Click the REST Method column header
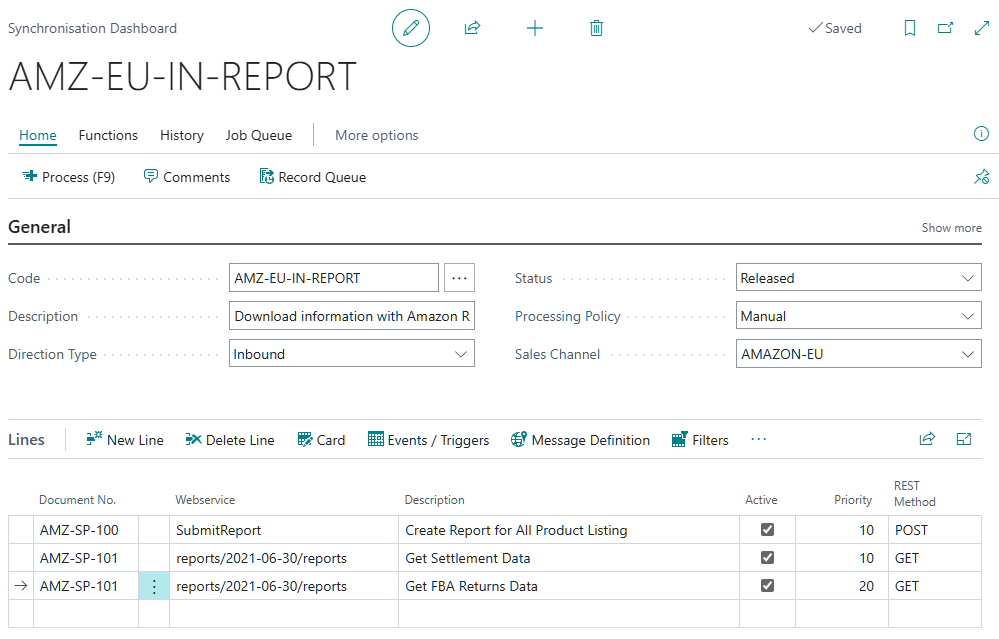This screenshot has height=639, width=999. tap(915, 494)
